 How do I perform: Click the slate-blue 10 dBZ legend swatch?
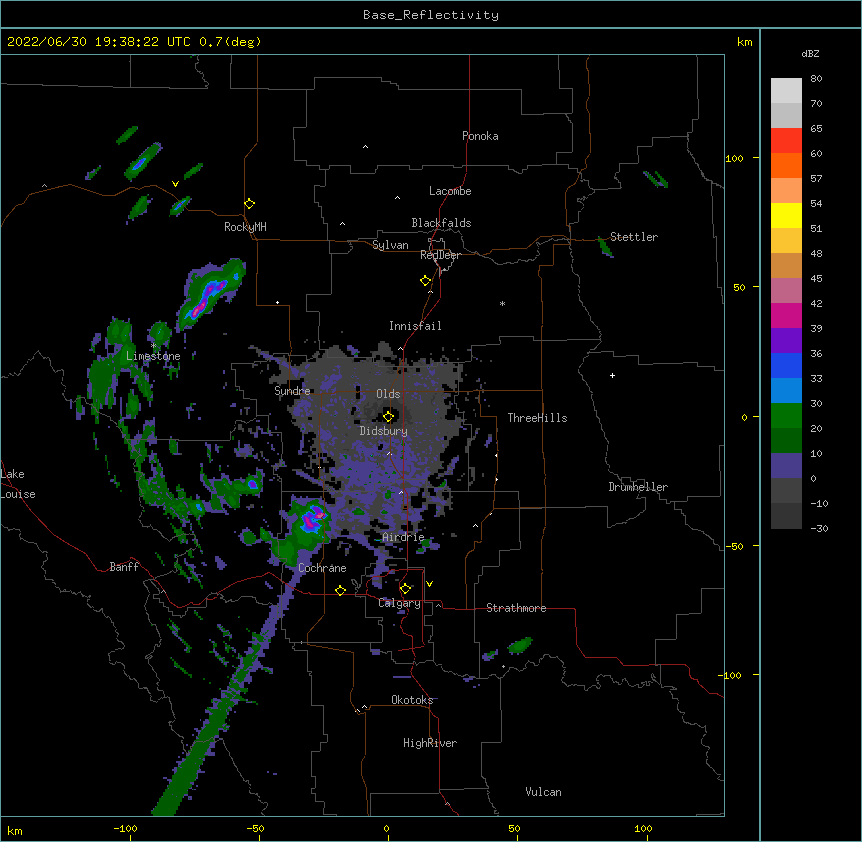pyautogui.click(x=786, y=466)
